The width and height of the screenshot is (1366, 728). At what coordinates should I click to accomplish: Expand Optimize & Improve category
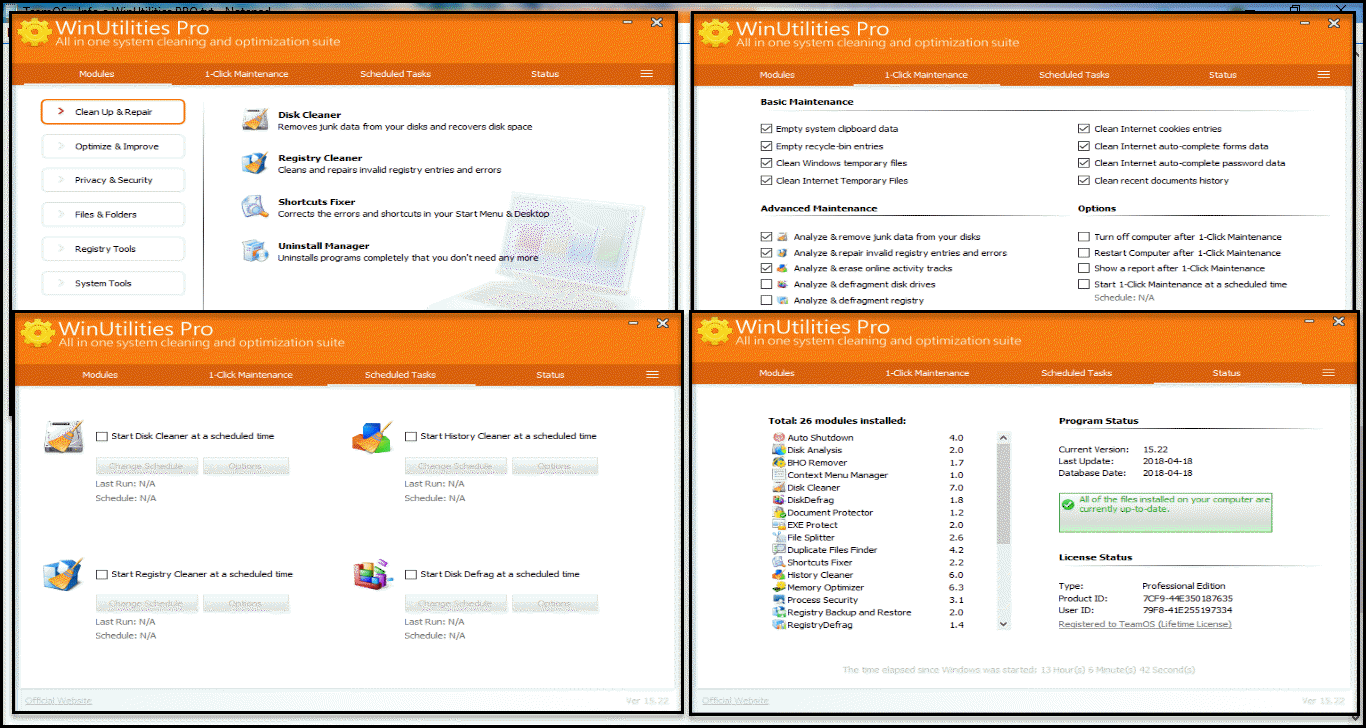coord(113,147)
